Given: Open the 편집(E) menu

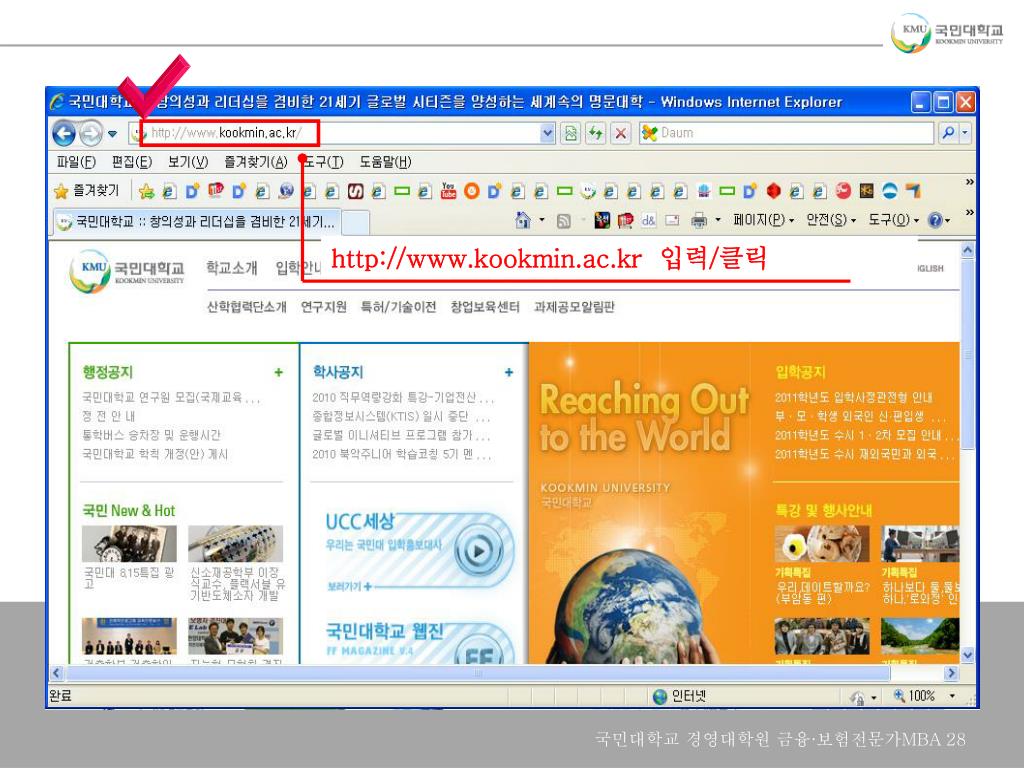Looking at the screenshot, I should [132, 162].
